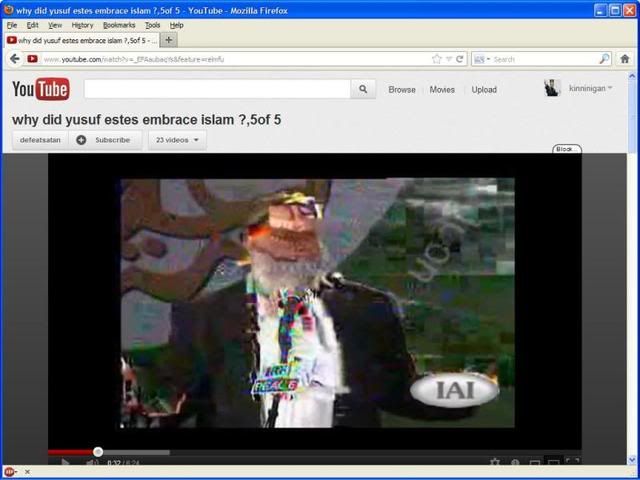
Task: Open the Tools menu
Action: pos(153,25)
